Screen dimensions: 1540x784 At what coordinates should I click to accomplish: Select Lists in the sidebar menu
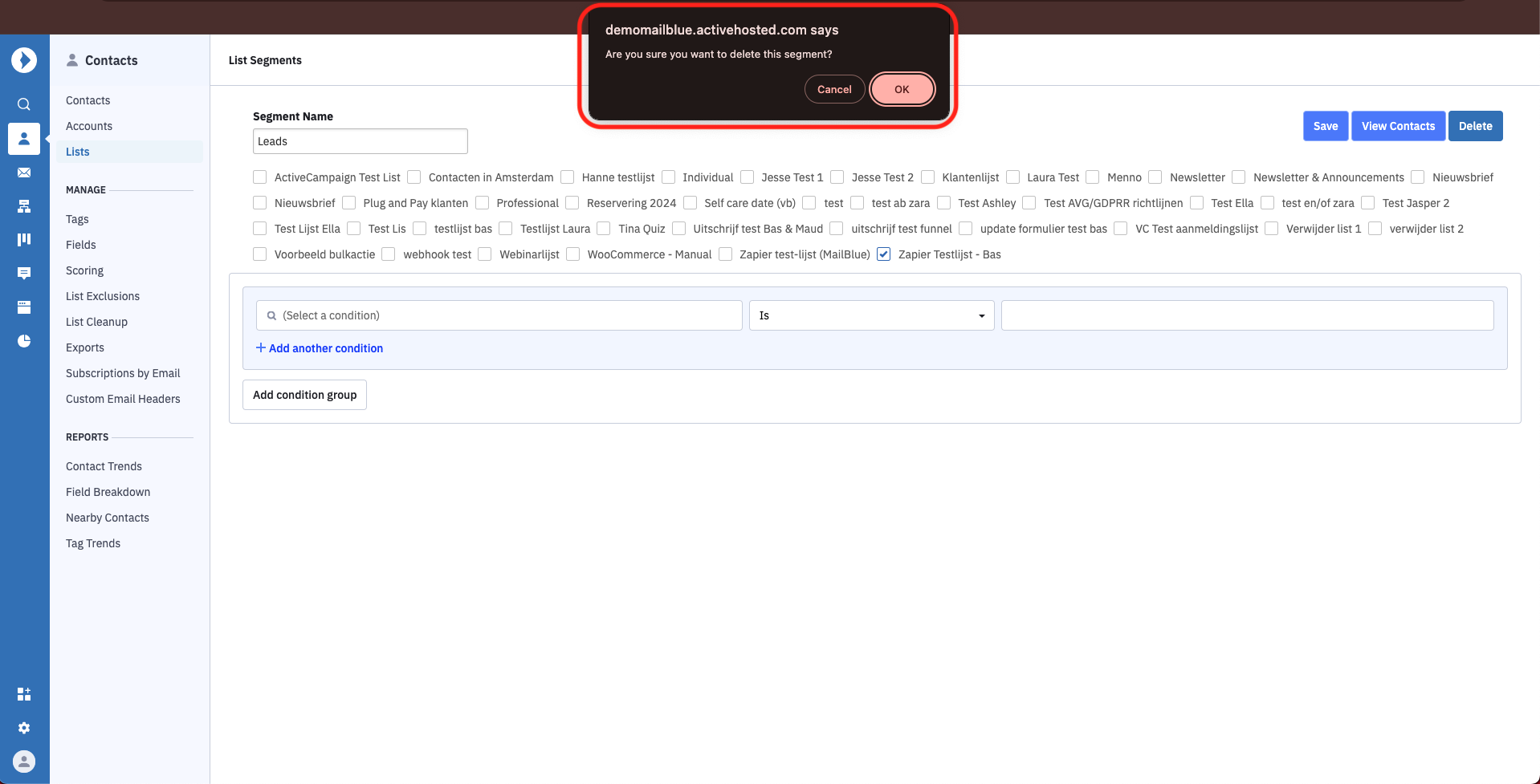click(78, 152)
